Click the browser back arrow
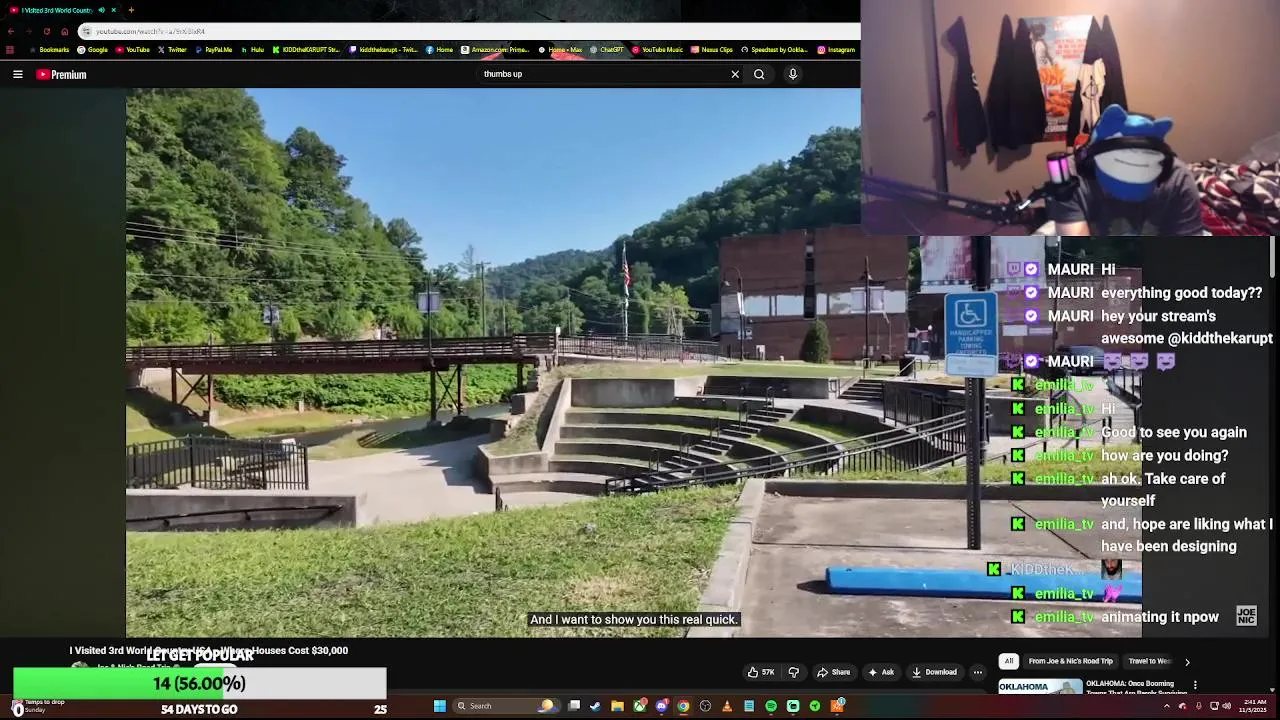Screen dimensions: 1280x720 point(10,31)
